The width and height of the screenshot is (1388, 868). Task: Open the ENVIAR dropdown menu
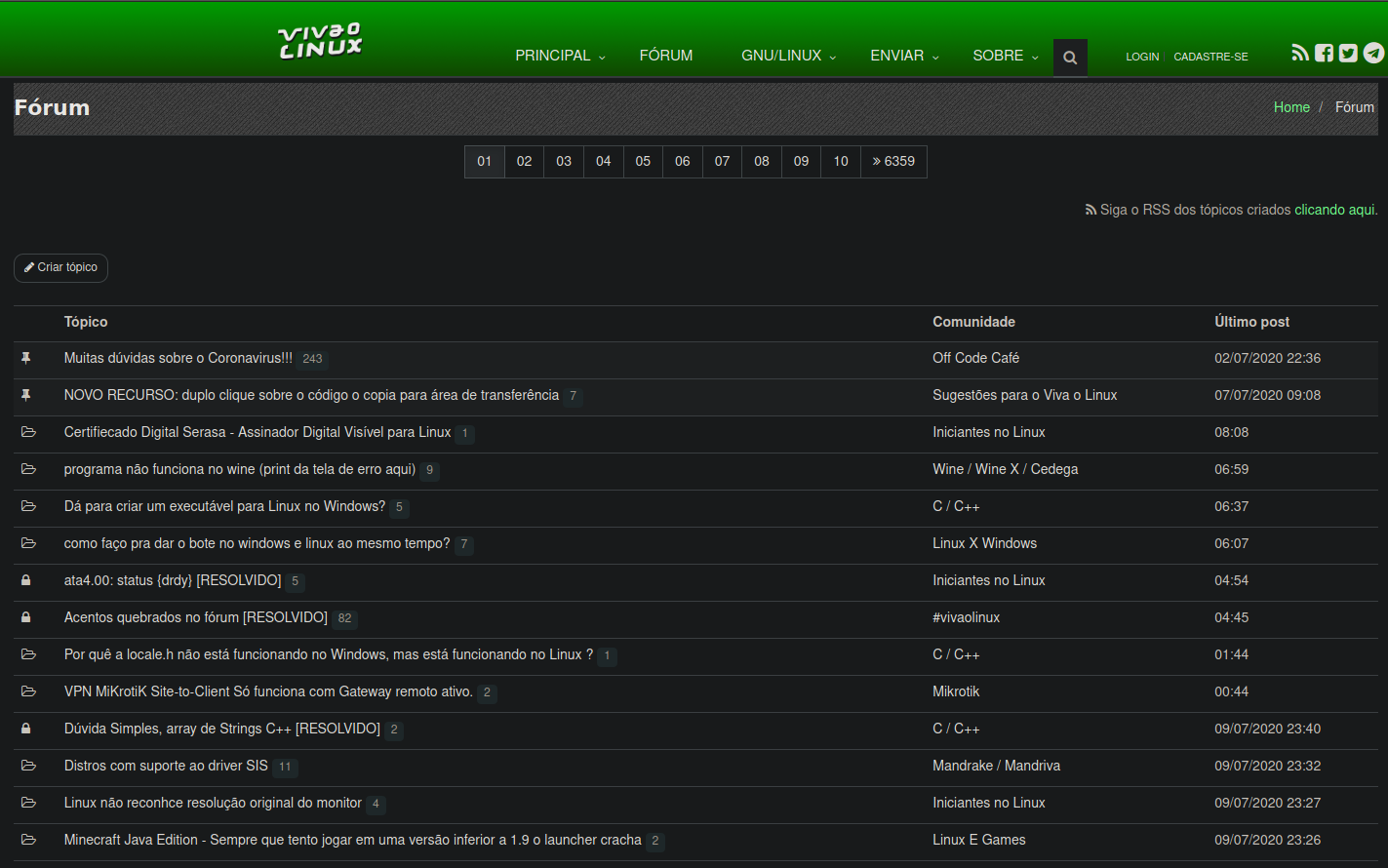tap(904, 56)
